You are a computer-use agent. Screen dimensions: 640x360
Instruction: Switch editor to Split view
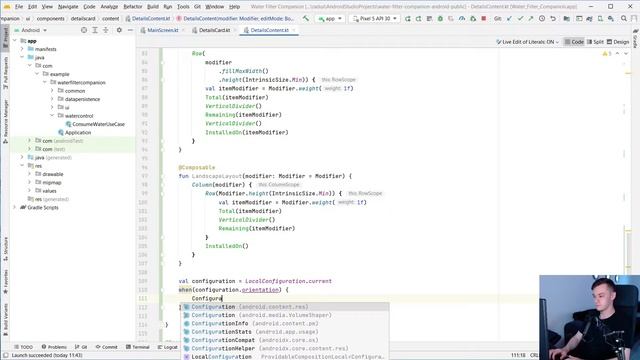[595, 42]
